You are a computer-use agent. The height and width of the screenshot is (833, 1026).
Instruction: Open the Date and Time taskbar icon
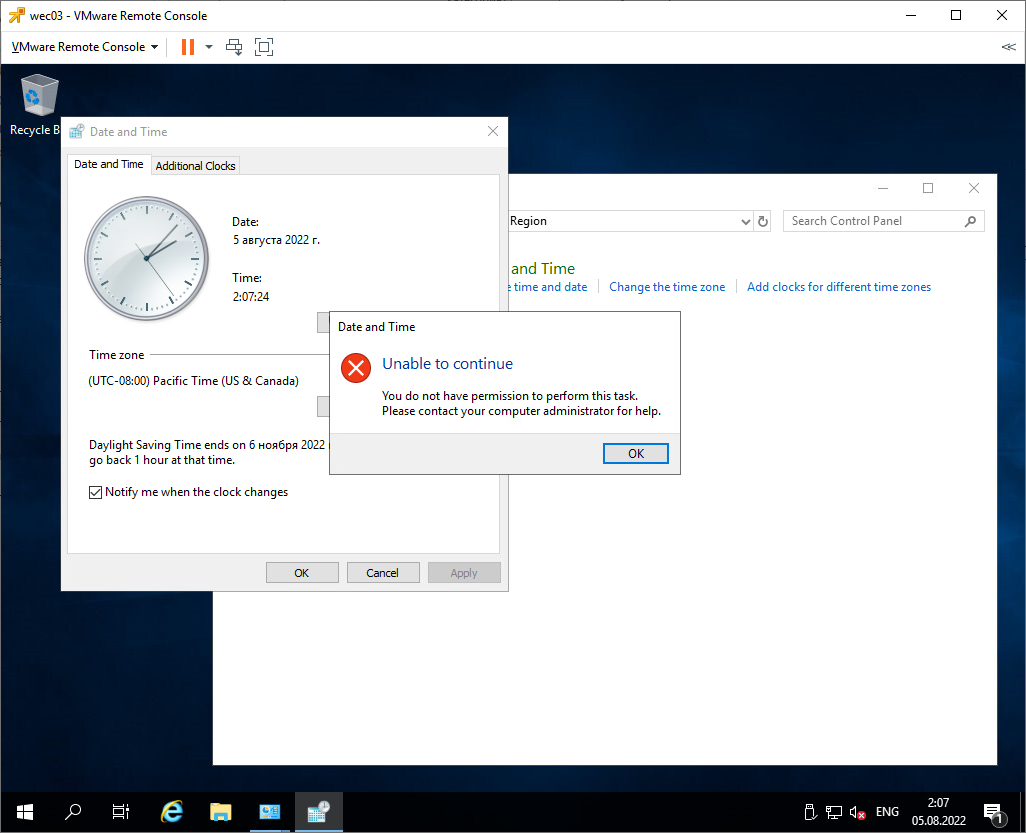tap(318, 811)
